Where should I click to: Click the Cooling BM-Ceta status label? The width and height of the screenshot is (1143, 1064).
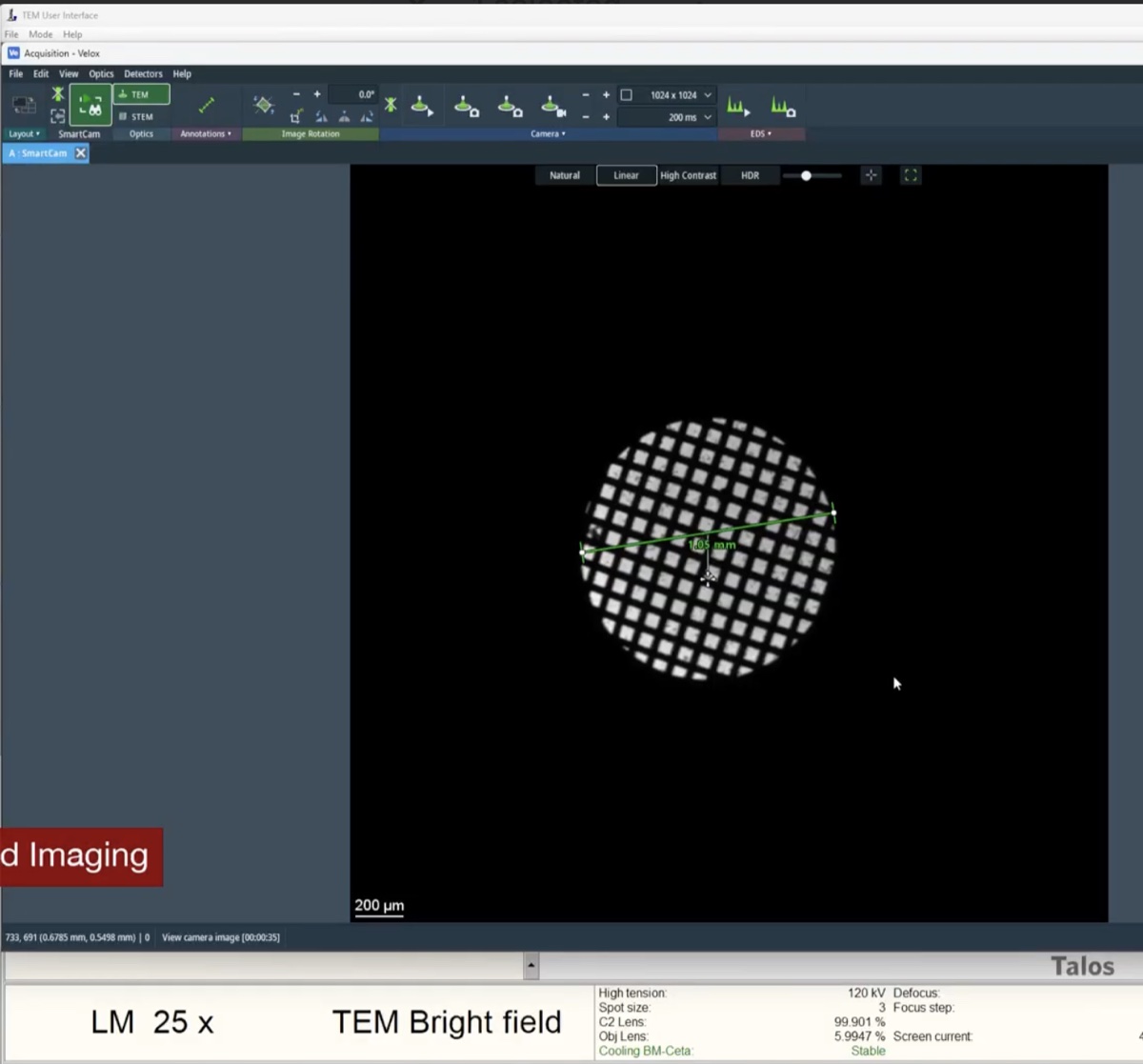pyautogui.click(x=646, y=1051)
